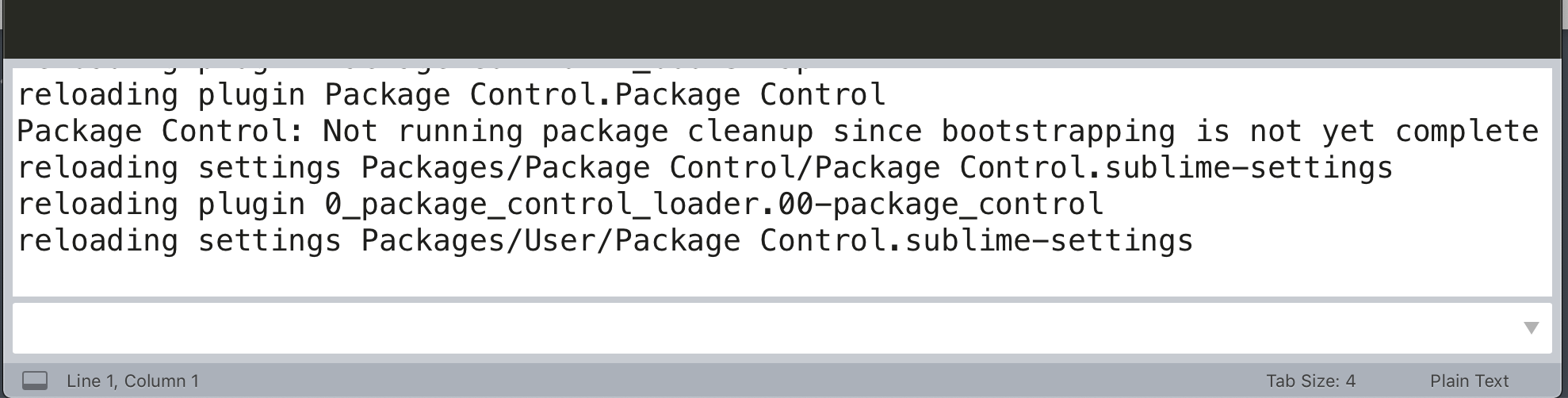Click sublime-settings text in the last line
Image resolution: width=1568 pixels, height=398 pixels.
tap(1049, 241)
